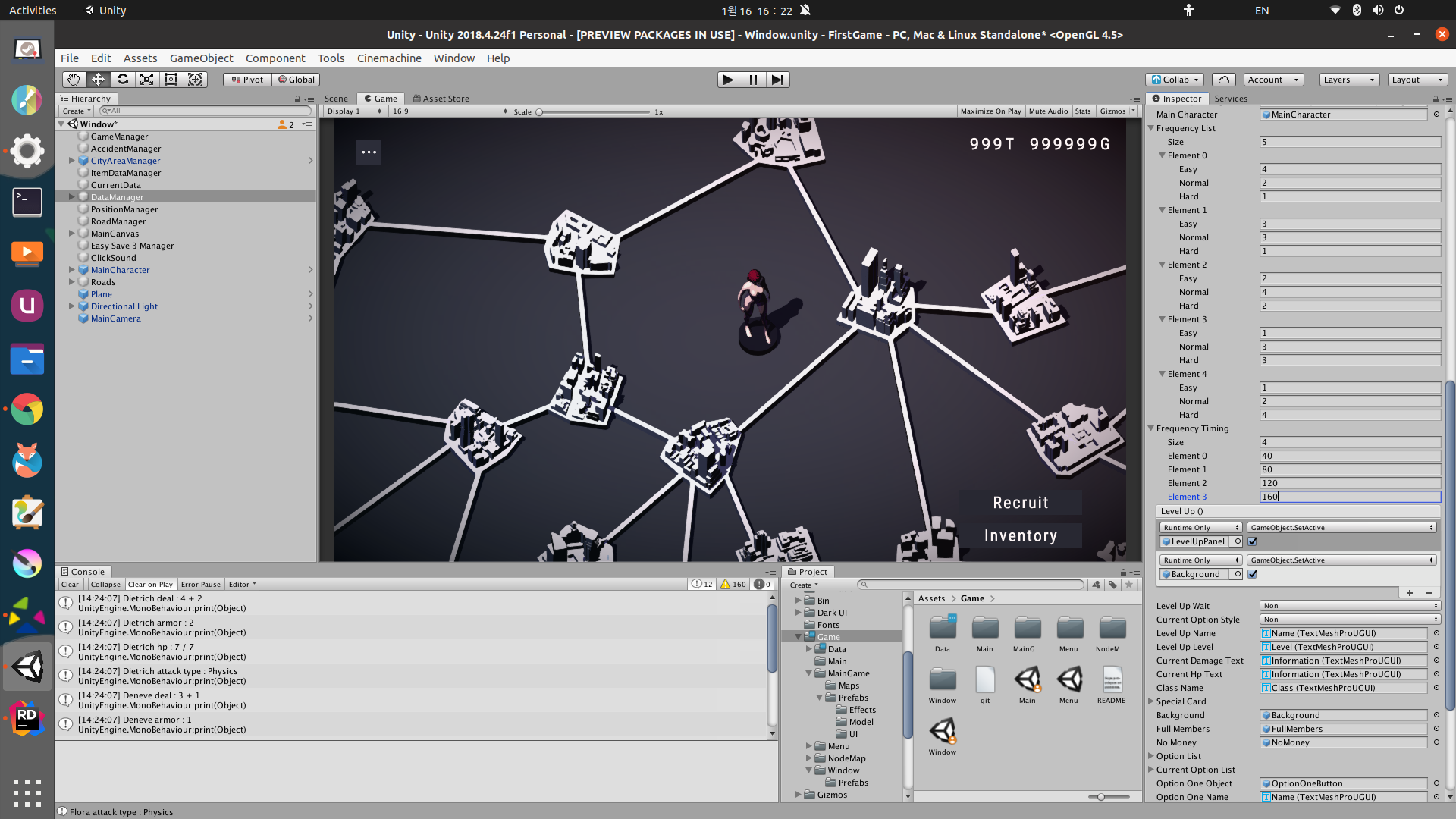Toggle Maximize On Play
Image resolution: width=1456 pixels, height=819 pixels.
point(990,111)
